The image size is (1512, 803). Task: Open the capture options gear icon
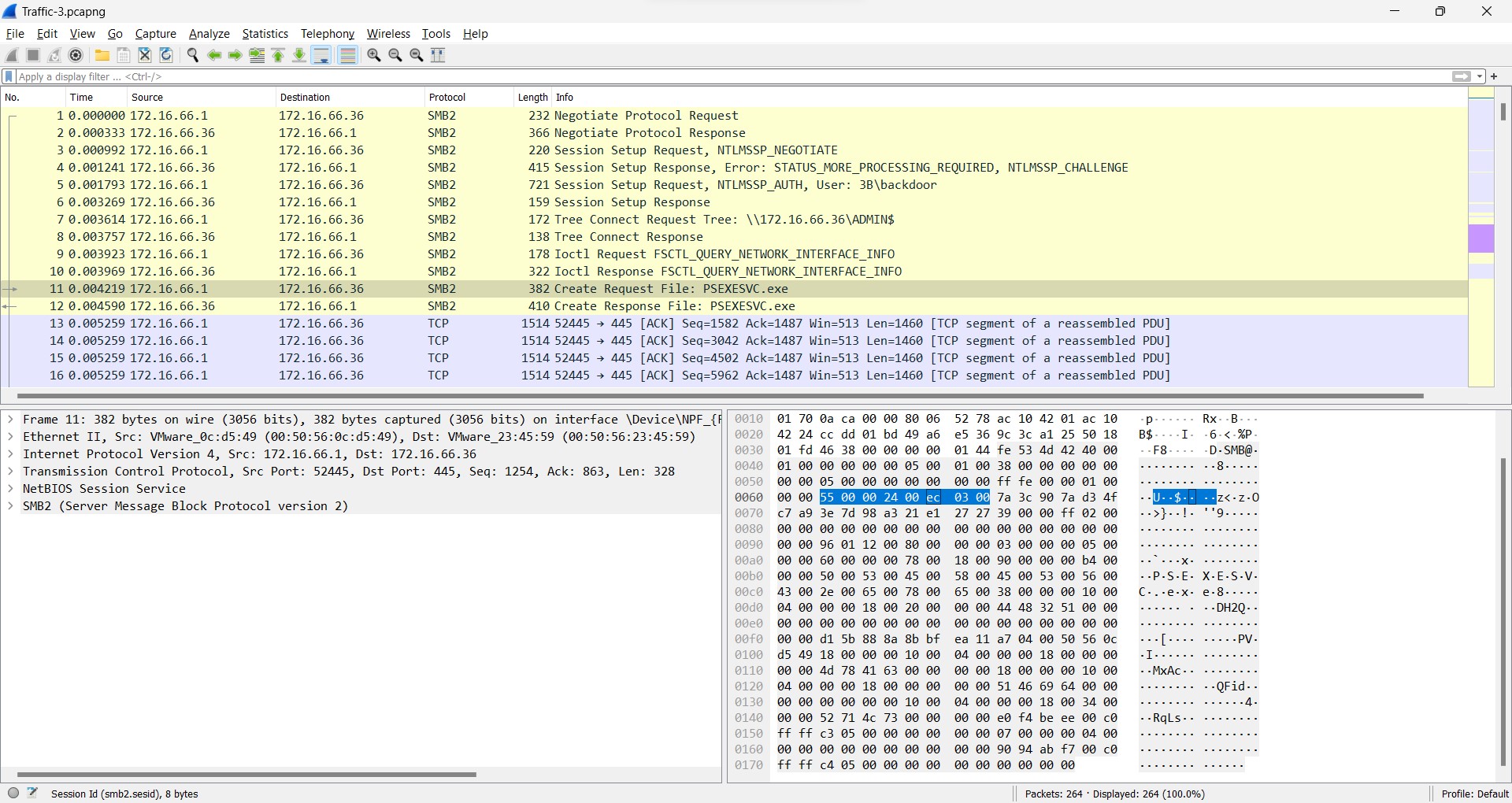tap(76, 55)
